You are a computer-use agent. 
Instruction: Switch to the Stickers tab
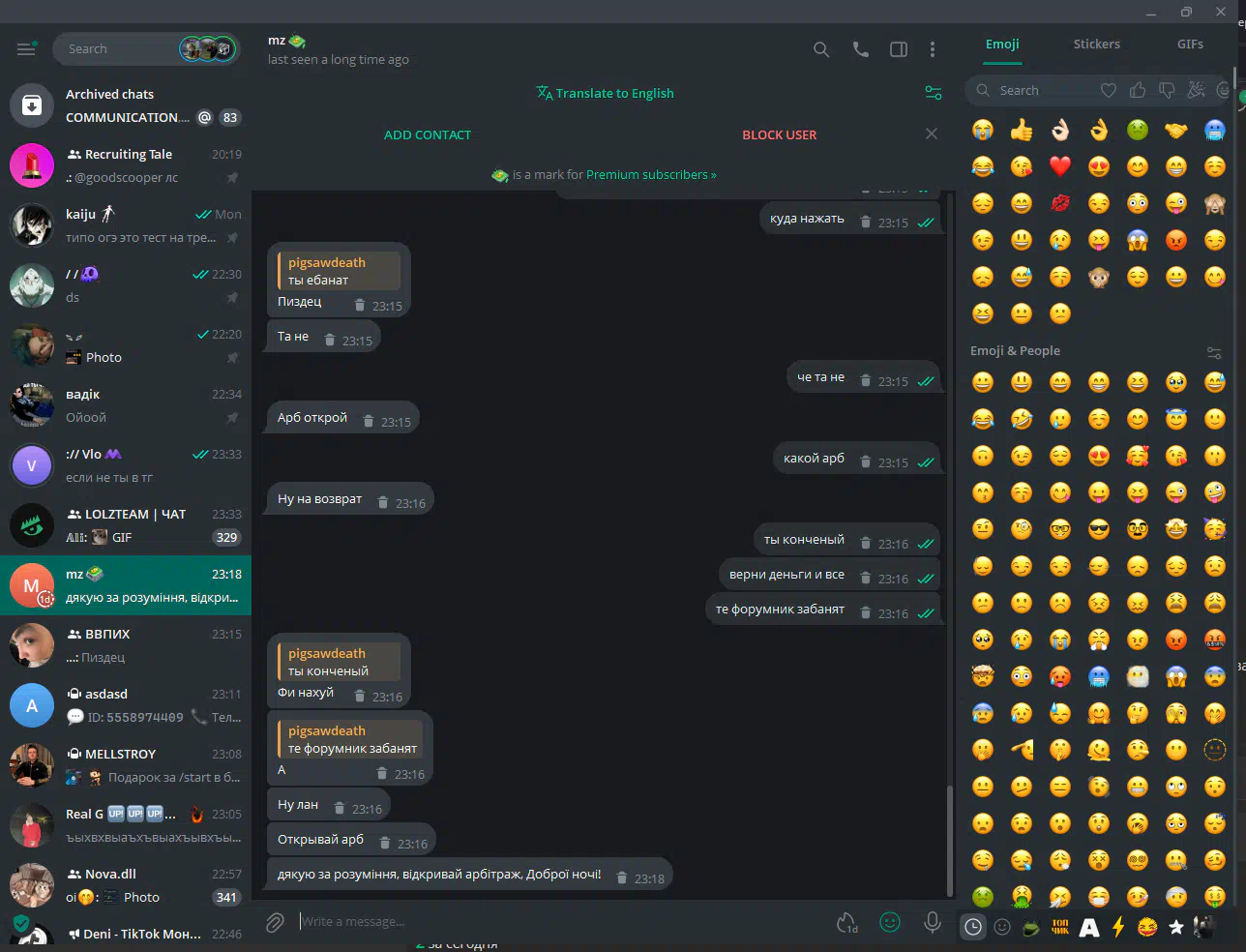[x=1096, y=45]
